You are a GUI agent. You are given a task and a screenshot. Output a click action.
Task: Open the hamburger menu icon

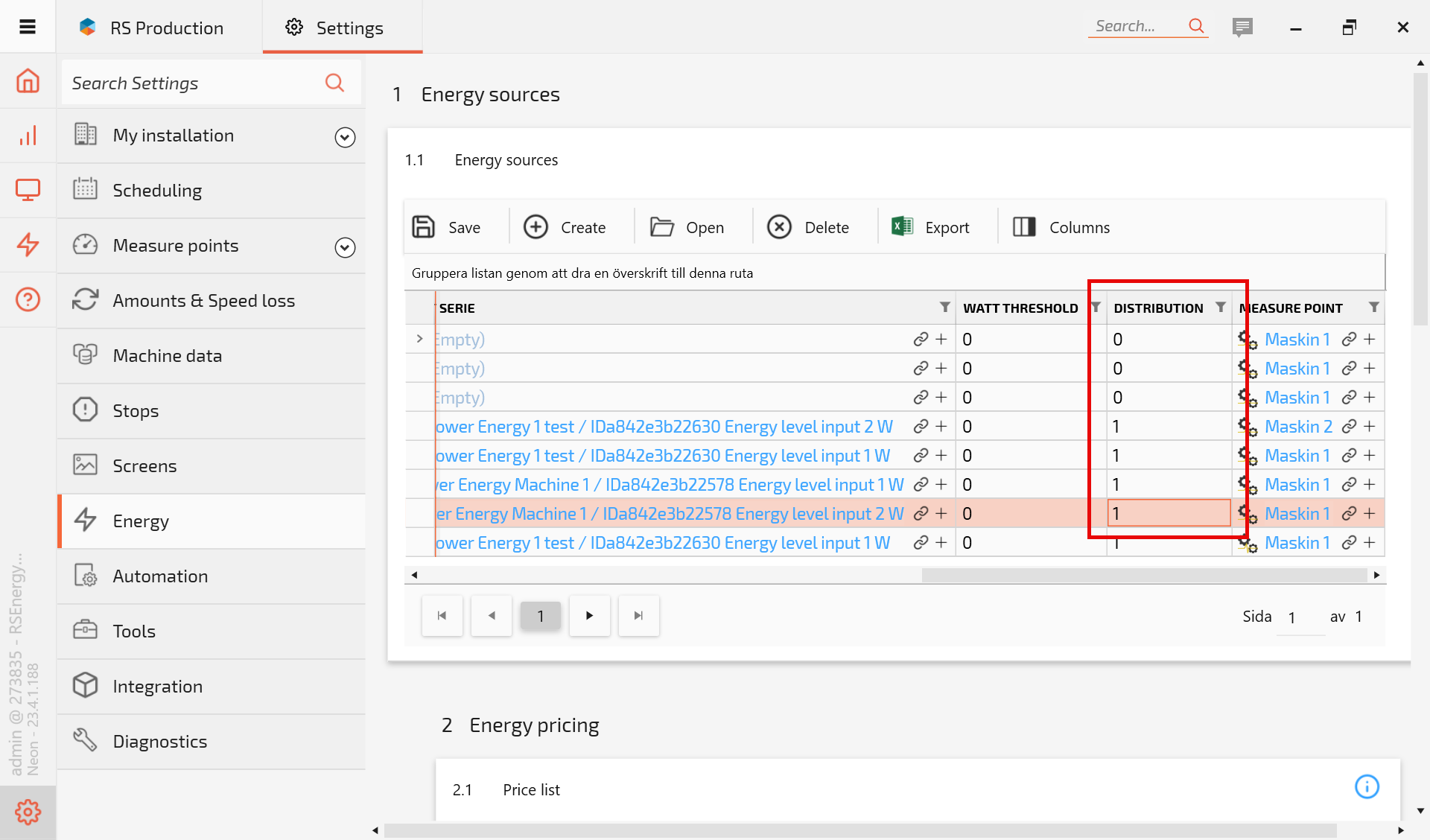pyautogui.click(x=28, y=28)
